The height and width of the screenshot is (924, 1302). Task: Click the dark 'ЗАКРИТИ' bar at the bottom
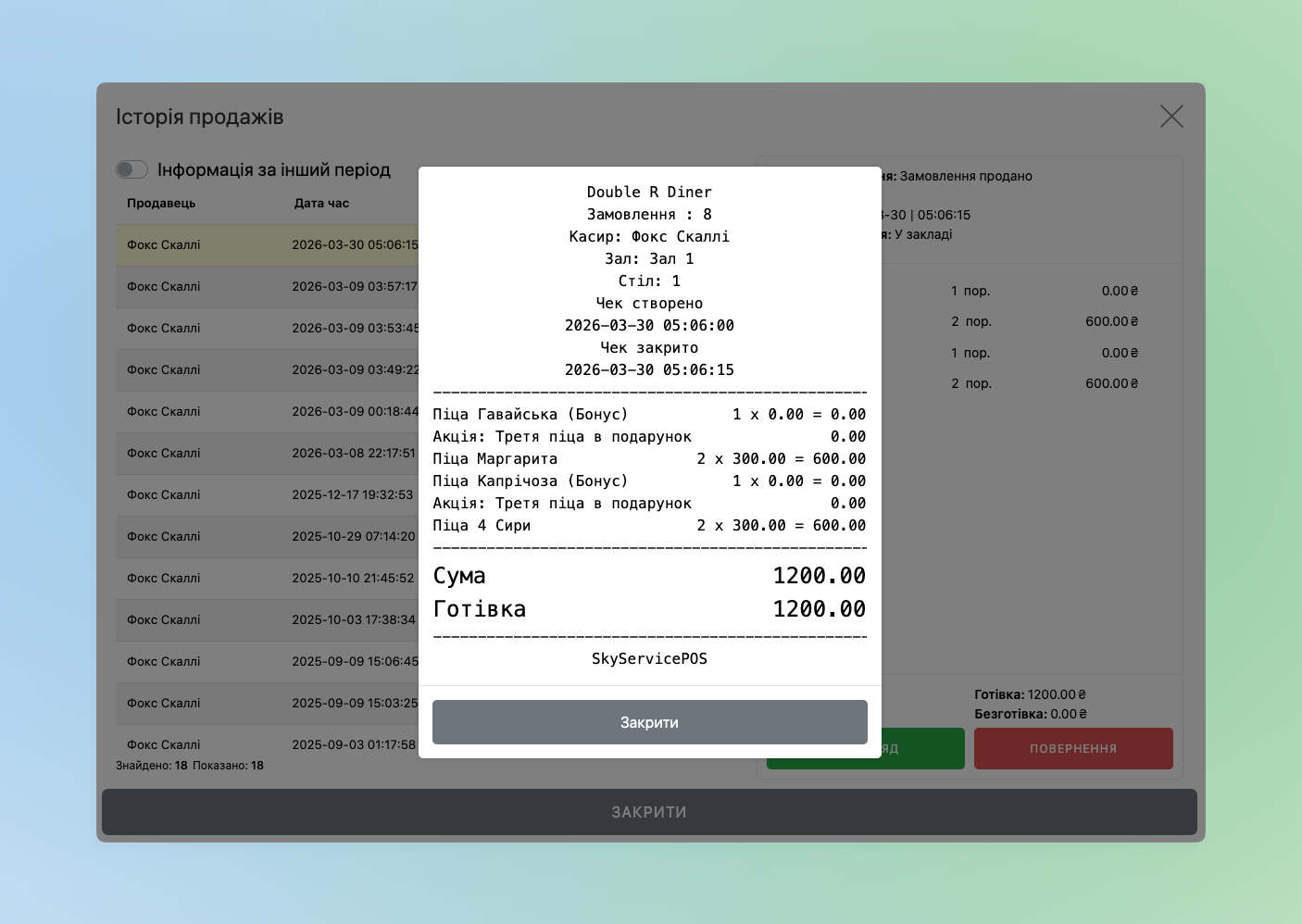[648, 812]
